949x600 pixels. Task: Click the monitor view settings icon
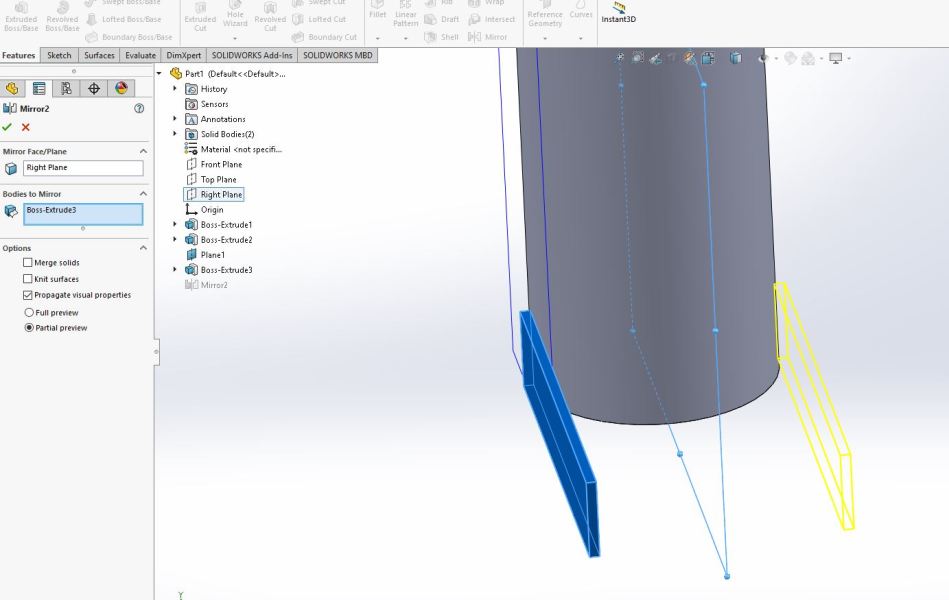836,59
